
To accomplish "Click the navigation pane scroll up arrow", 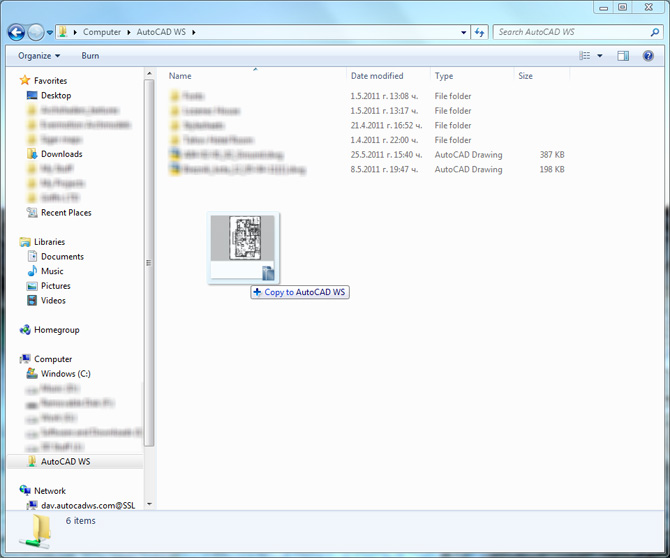I will coord(150,74).
